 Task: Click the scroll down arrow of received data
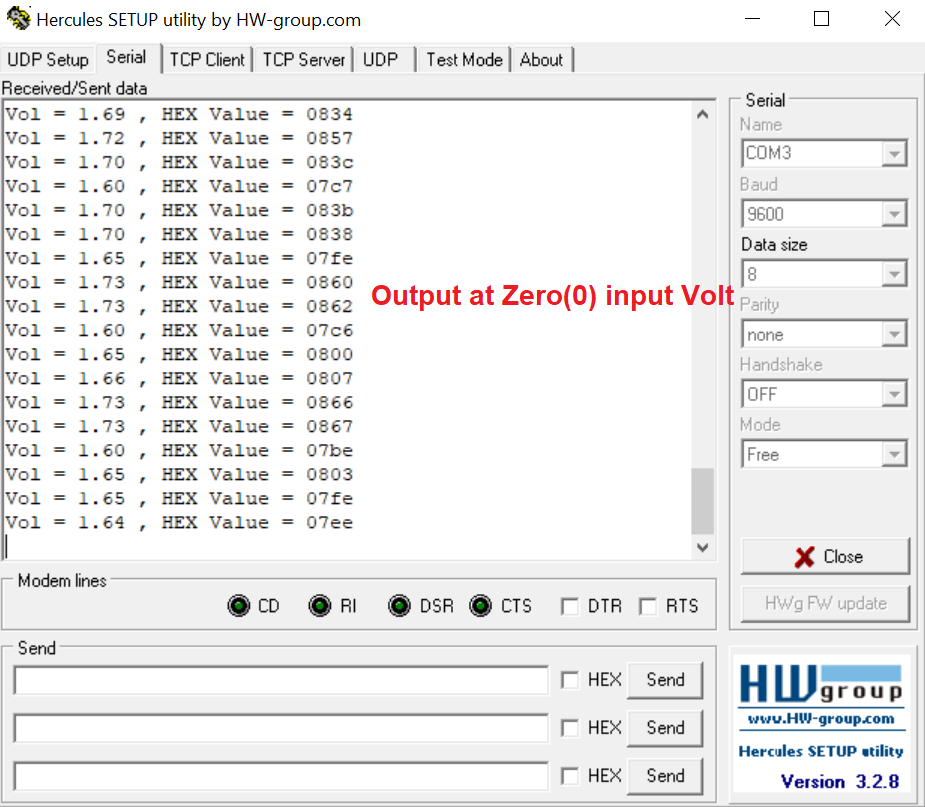click(702, 547)
